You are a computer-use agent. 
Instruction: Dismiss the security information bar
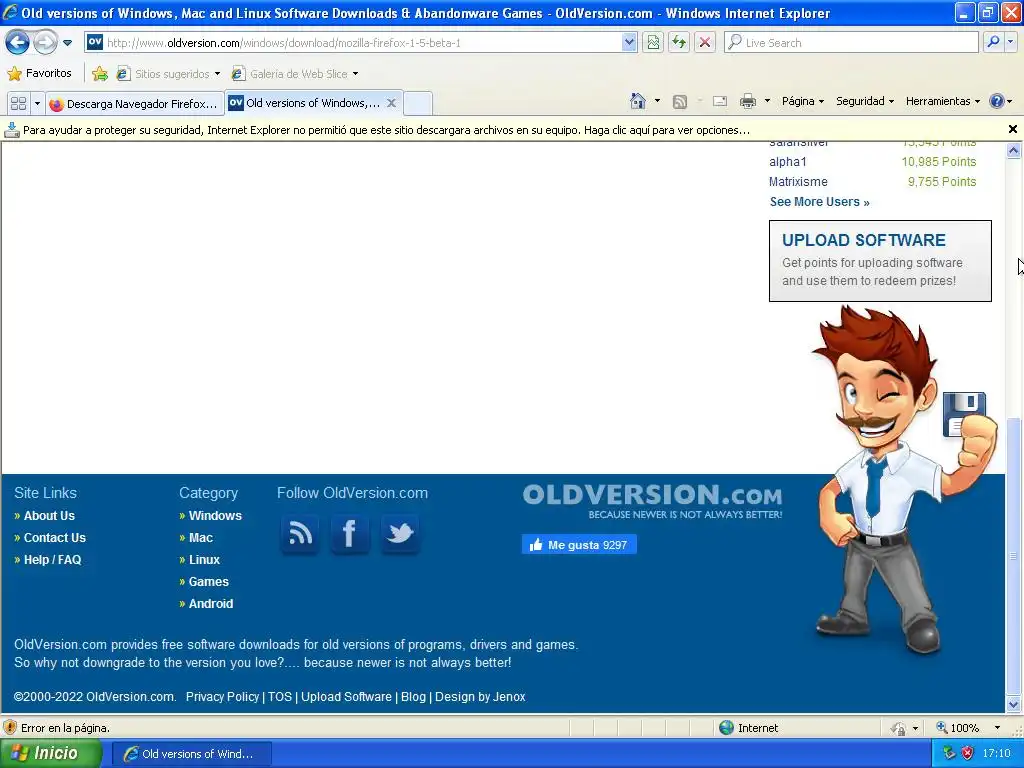tap(1013, 129)
